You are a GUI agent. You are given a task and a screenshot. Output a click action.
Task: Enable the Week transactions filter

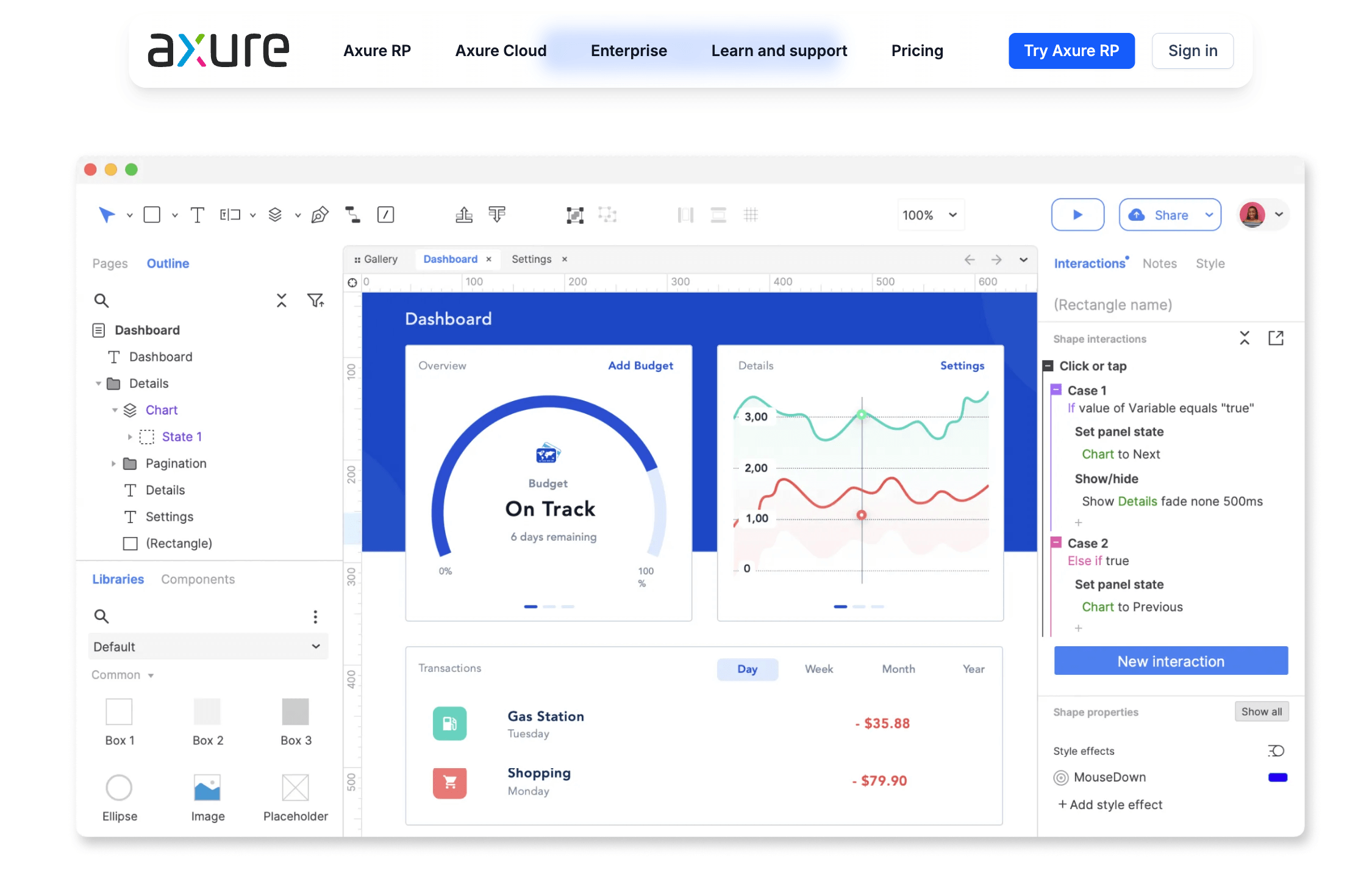click(x=819, y=669)
